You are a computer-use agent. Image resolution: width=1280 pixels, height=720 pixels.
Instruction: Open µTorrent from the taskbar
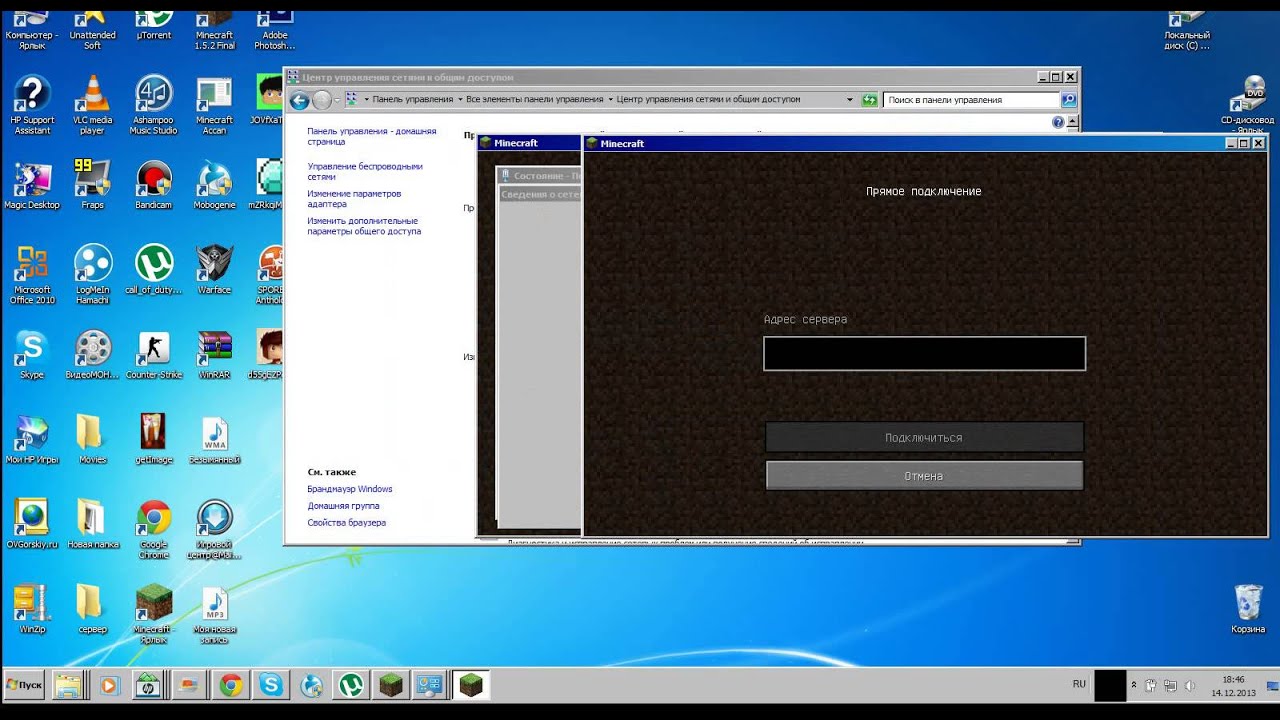(351, 685)
